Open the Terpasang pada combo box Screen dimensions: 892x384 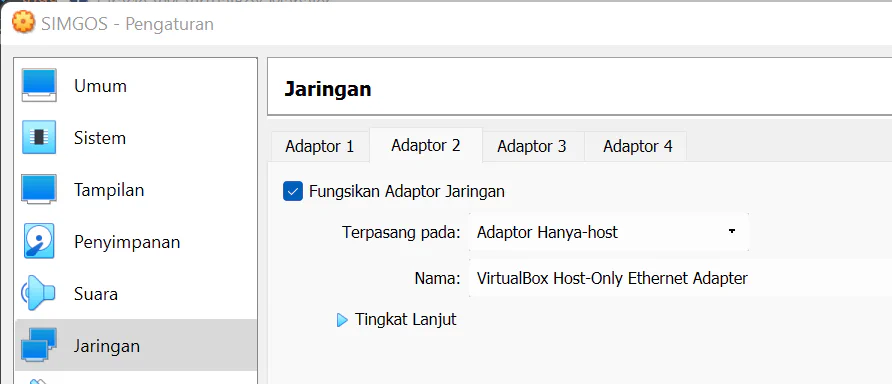click(609, 232)
